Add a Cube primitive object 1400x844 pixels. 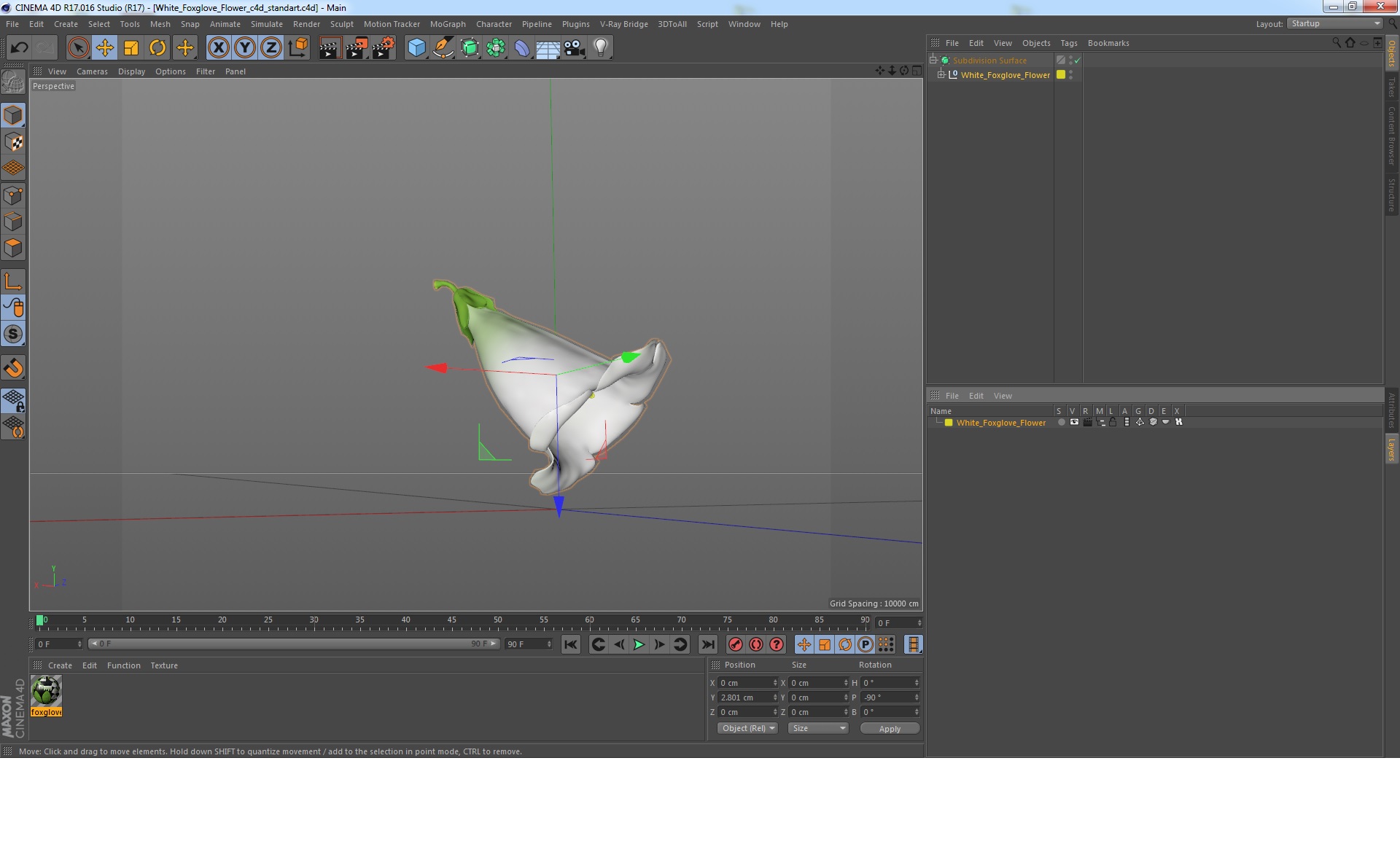tap(416, 48)
